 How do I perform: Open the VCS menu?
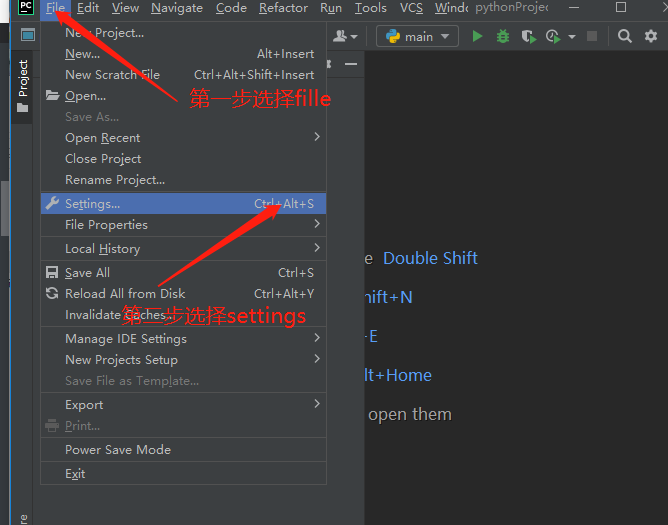click(411, 8)
